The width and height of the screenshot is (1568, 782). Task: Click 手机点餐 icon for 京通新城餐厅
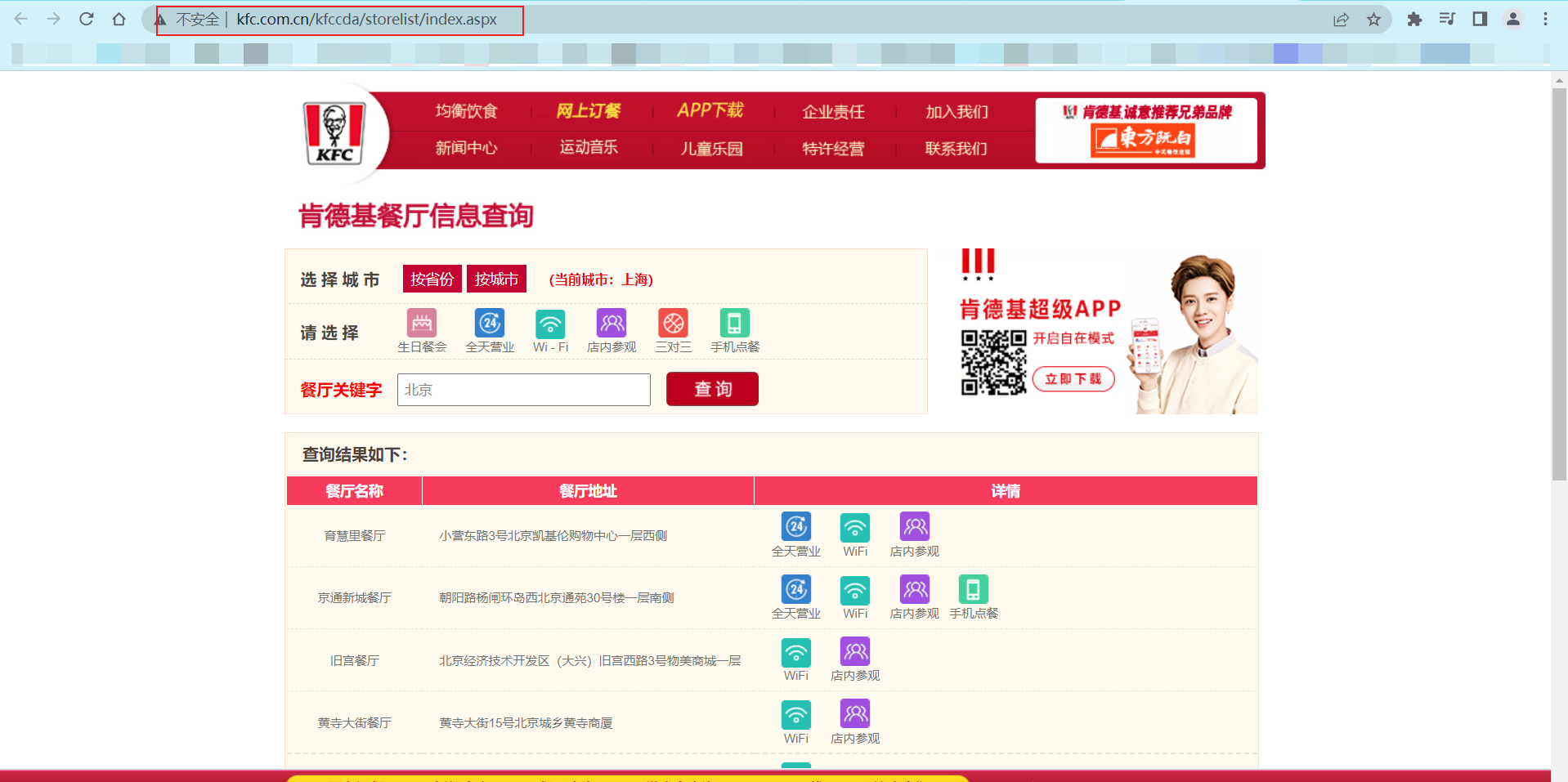pos(974,589)
